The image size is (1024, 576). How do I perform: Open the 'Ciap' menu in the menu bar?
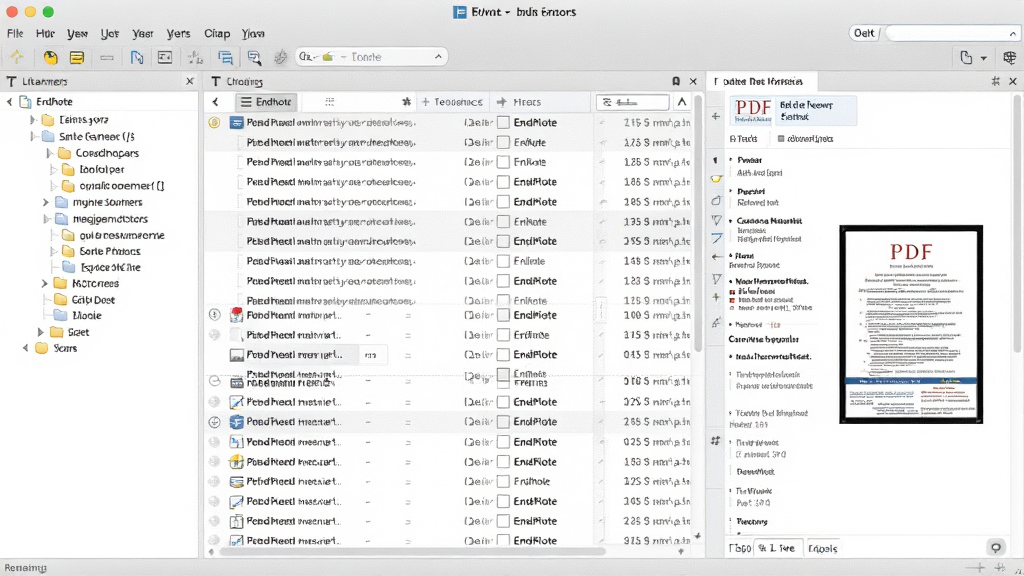click(x=217, y=33)
